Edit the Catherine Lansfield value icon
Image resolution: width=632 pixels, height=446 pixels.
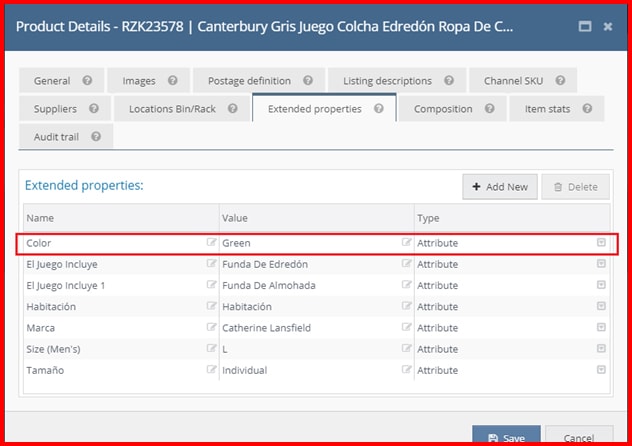407,327
